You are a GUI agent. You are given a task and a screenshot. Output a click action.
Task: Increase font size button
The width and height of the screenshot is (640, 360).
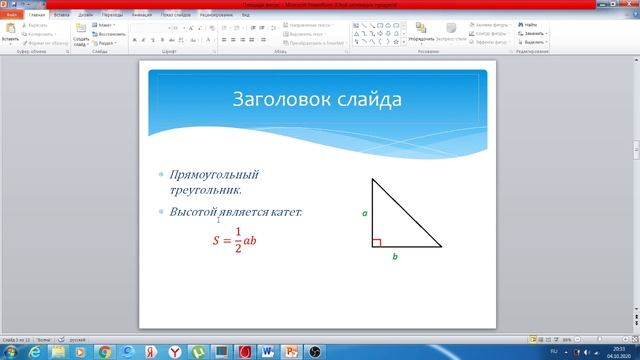[x=191, y=28]
